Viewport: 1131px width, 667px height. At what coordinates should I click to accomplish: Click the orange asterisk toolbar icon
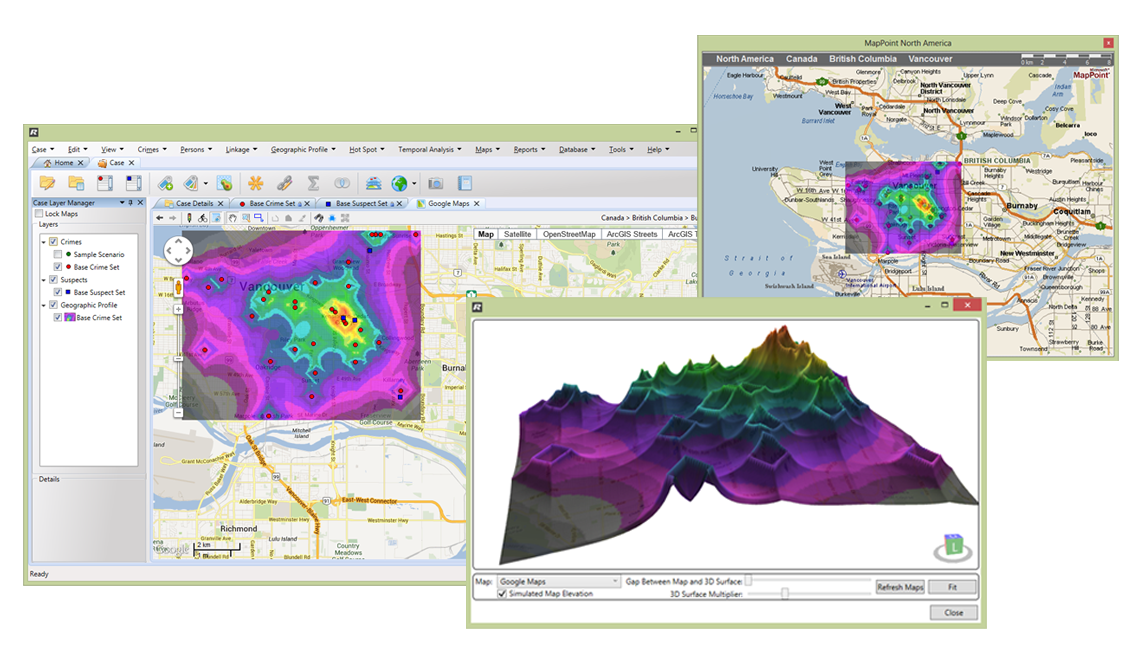pos(255,183)
